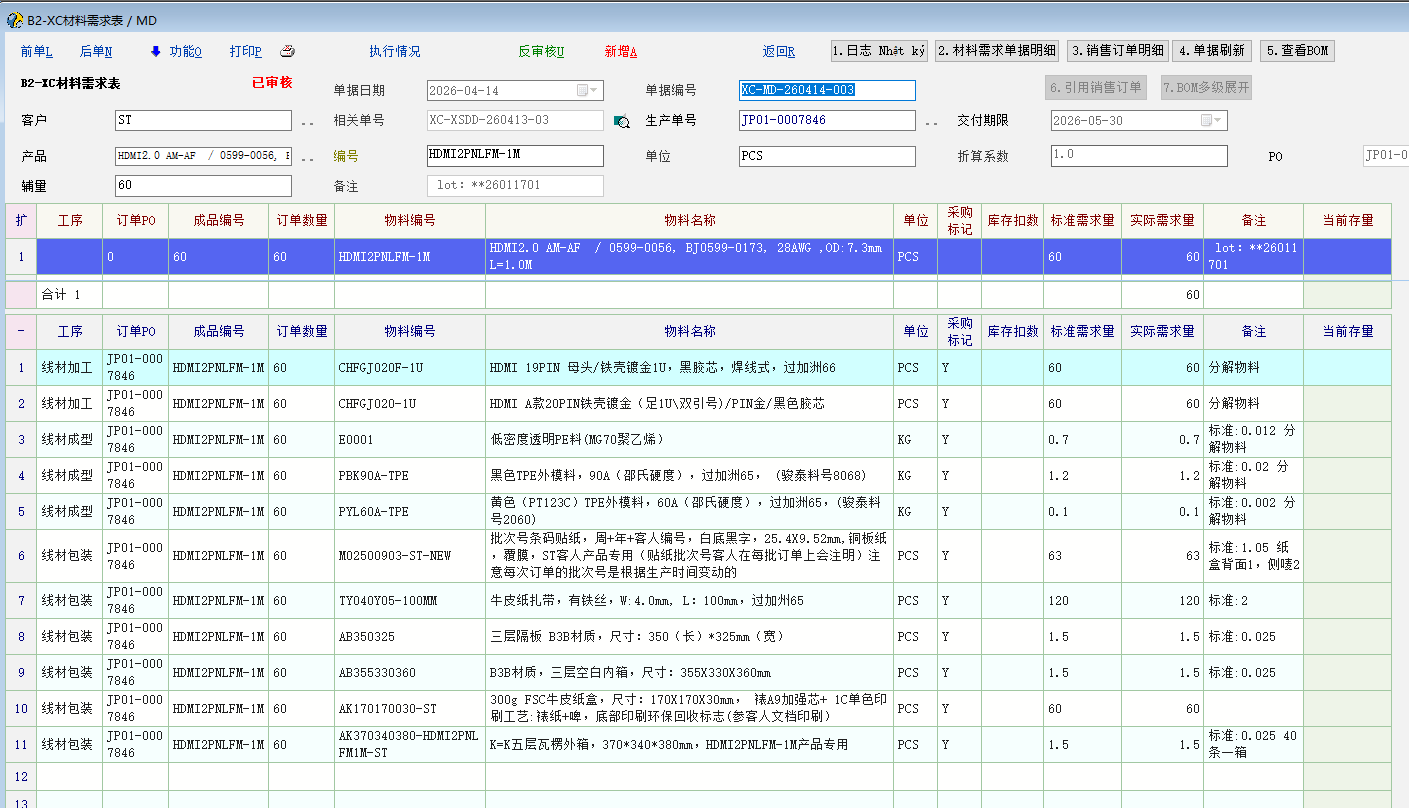Expand the top grid using the 扩 header cell
This screenshot has width=1409, height=808.
(21, 221)
